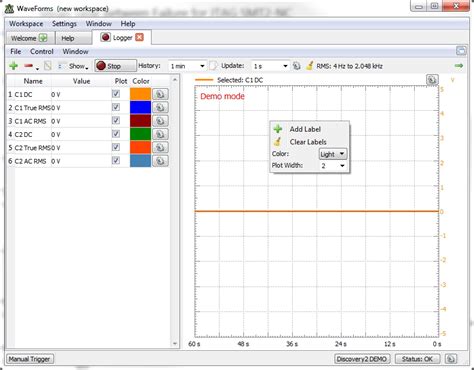Open the Plot Width dropdown
Screen dimensions: 474x370
point(333,166)
